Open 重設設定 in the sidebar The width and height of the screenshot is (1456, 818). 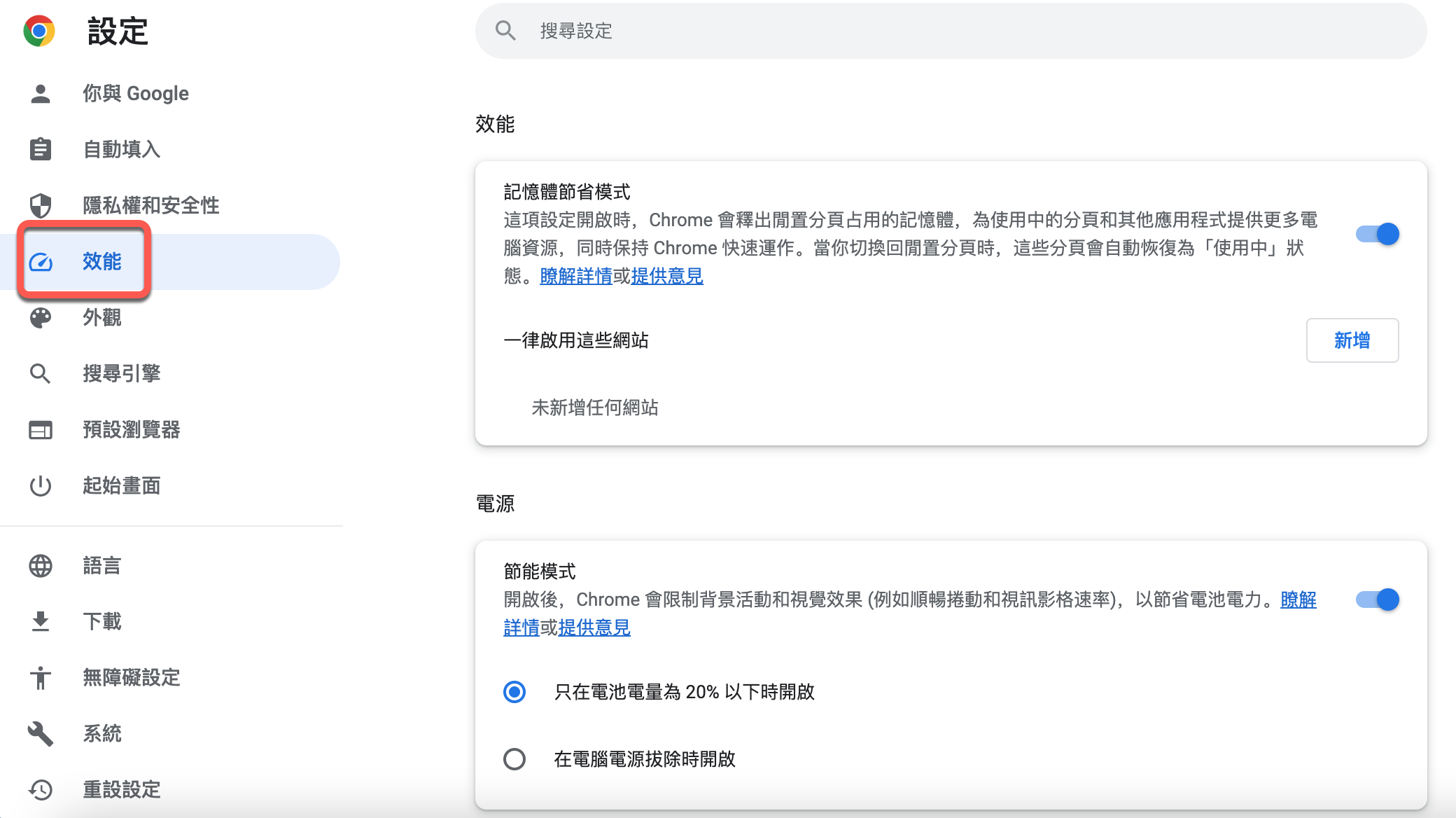pos(121,789)
